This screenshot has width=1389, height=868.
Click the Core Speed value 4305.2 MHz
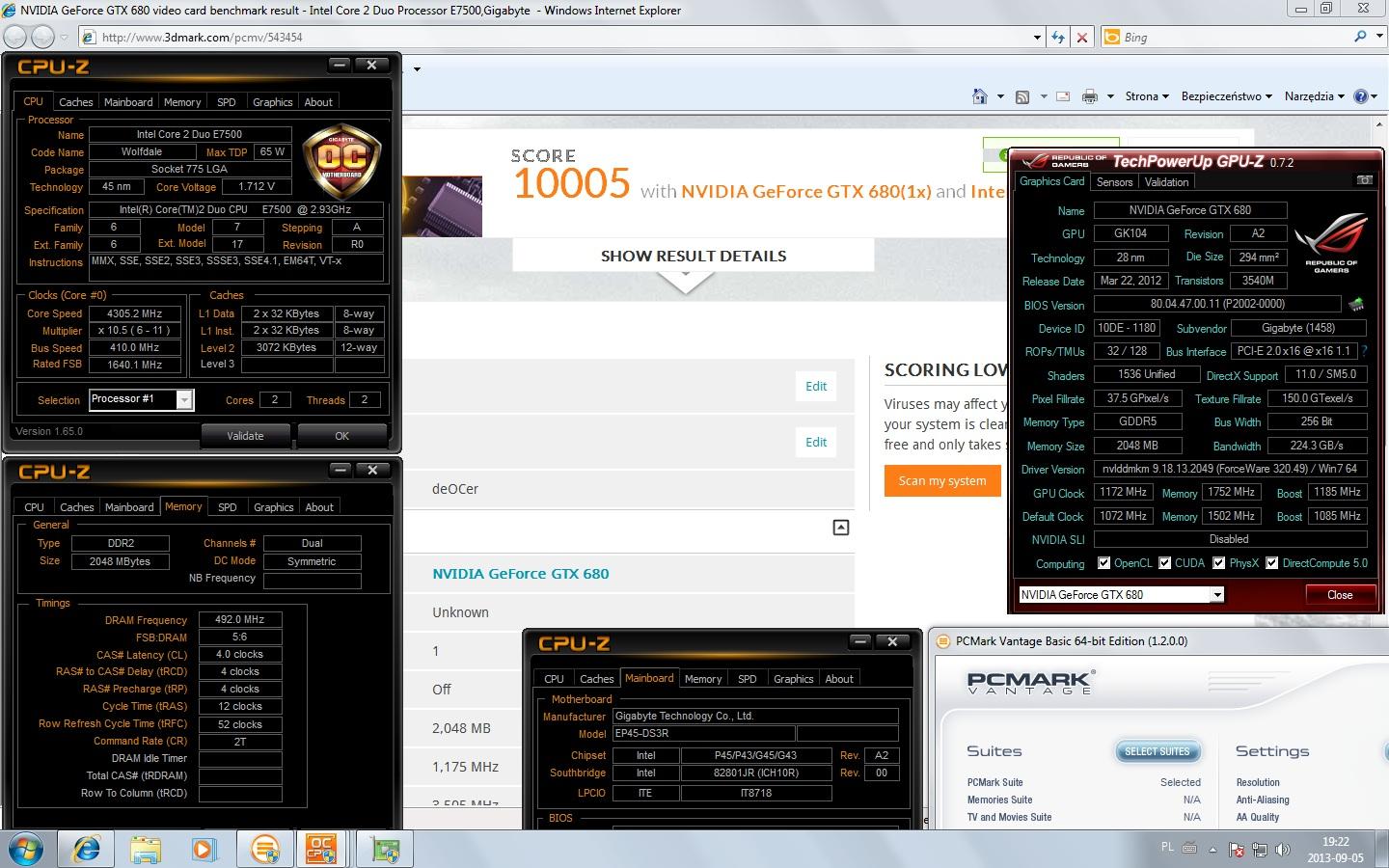135,313
